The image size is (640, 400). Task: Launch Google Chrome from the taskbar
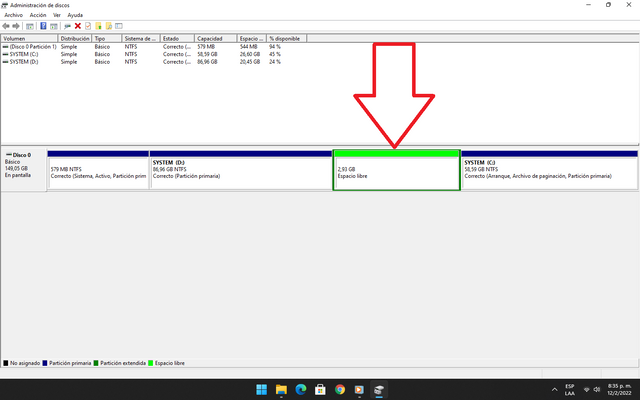[340, 389]
